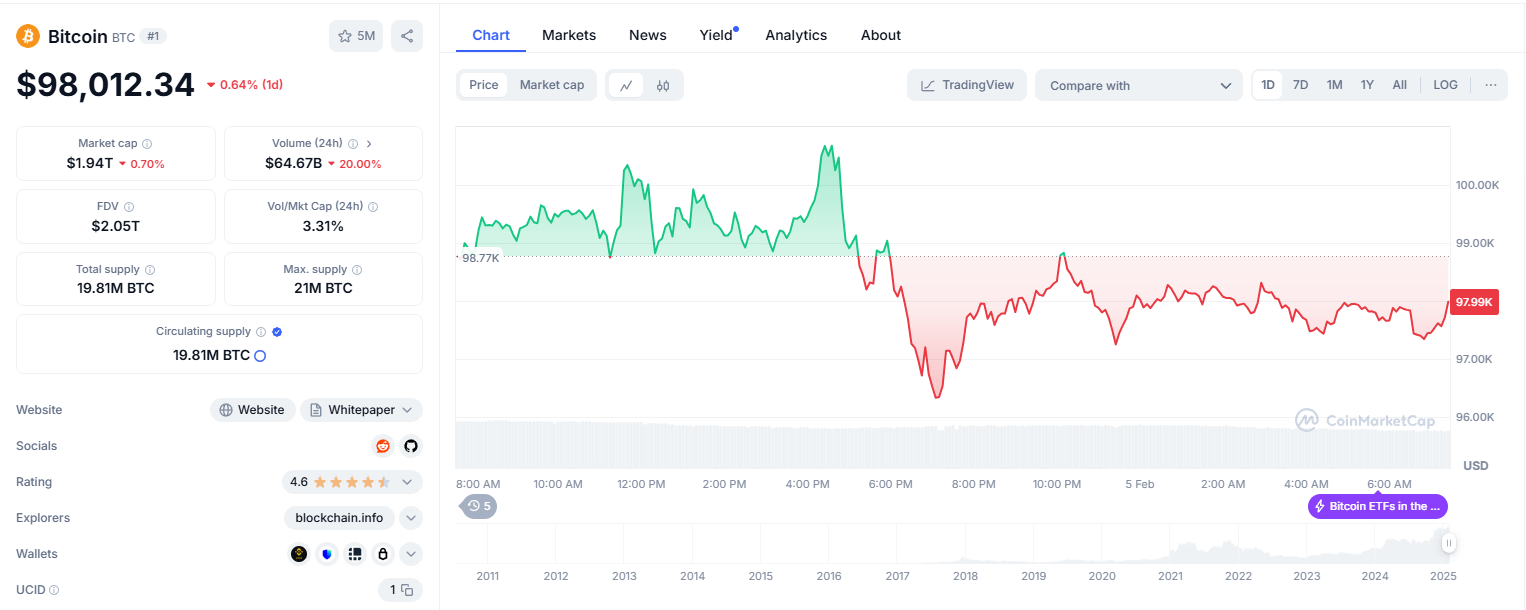The width and height of the screenshot is (1526, 610).
Task: Show Market cap info tooltip icon
Action: [x=147, y=144]
